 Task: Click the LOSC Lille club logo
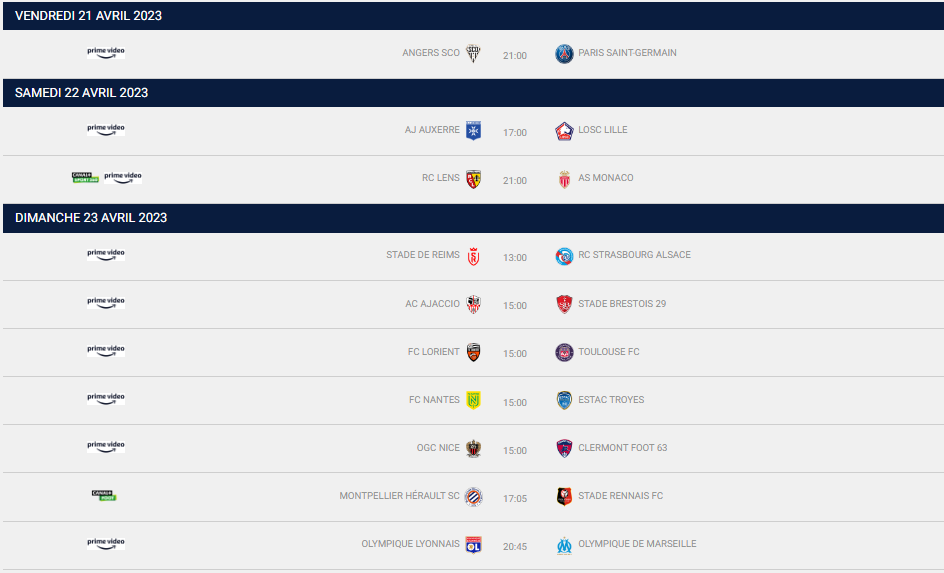(565, 131)
